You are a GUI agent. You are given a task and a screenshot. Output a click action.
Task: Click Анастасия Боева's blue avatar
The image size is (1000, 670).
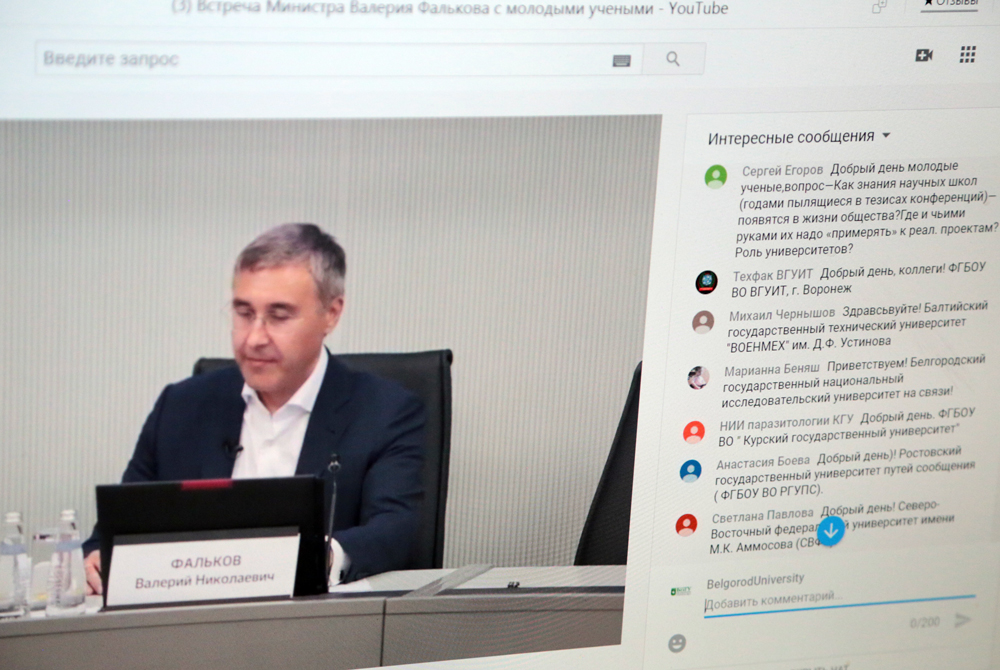click(x=690, y=471)
